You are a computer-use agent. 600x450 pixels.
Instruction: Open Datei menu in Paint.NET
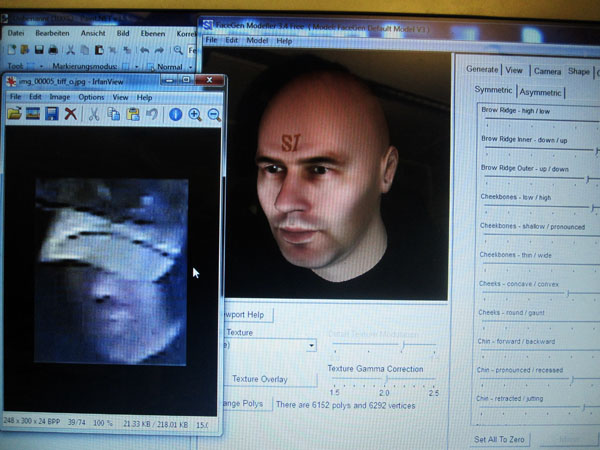[x=16, y=33]
